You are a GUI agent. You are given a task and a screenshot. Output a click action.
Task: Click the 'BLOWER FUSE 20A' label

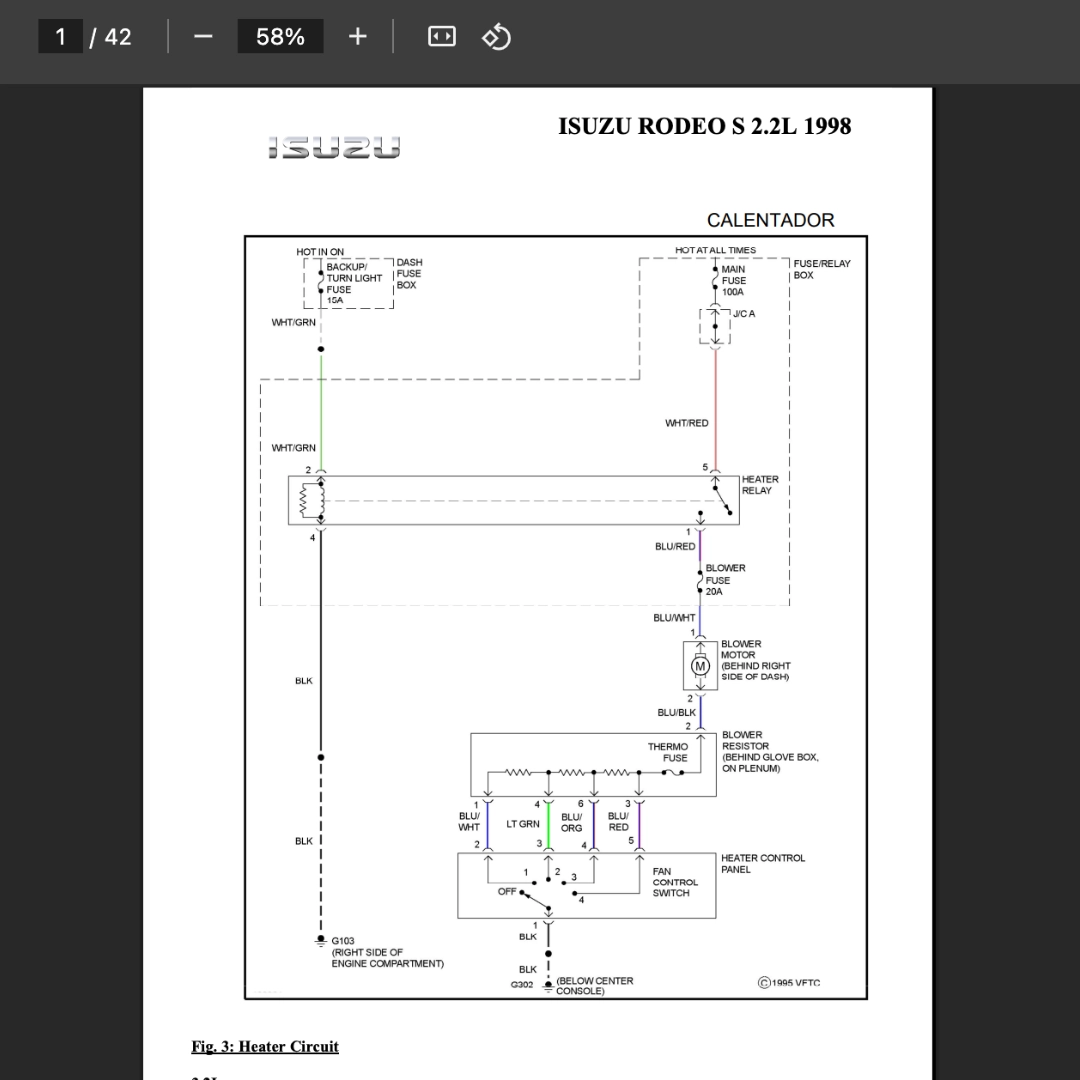[x=725, y=580]
